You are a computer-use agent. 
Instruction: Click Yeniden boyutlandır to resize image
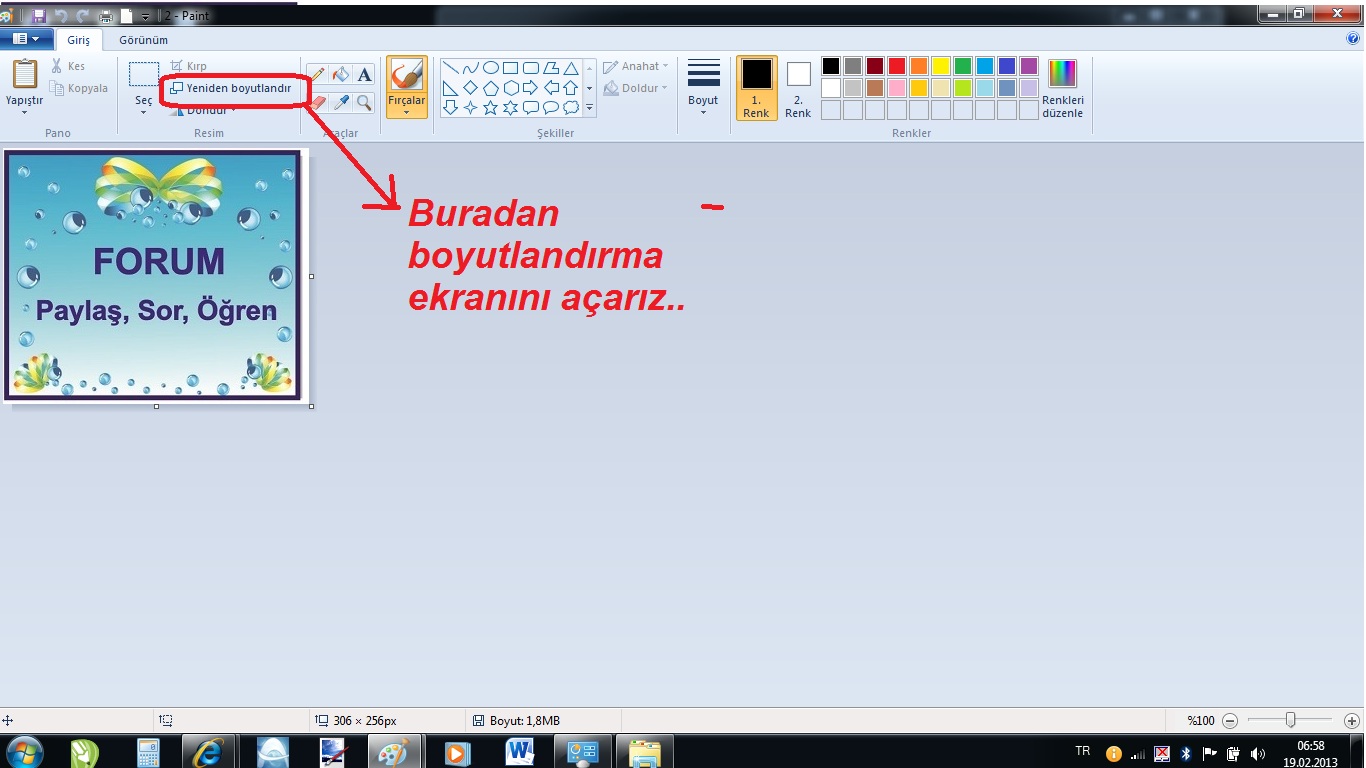click(230, 88)
